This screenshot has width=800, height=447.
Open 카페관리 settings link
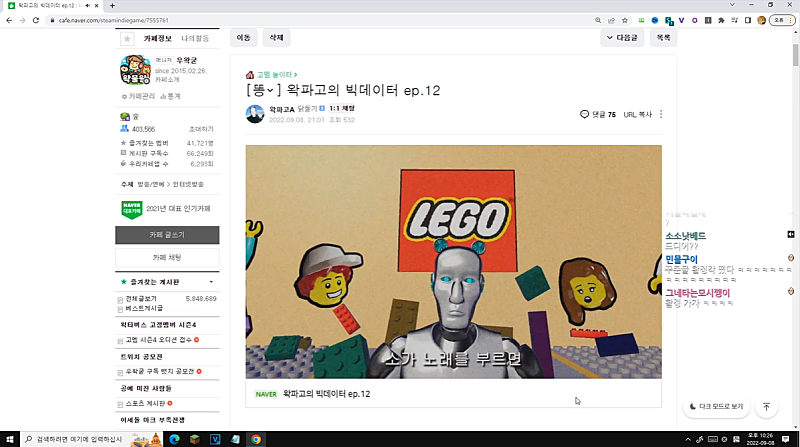(x=138, y=96)
